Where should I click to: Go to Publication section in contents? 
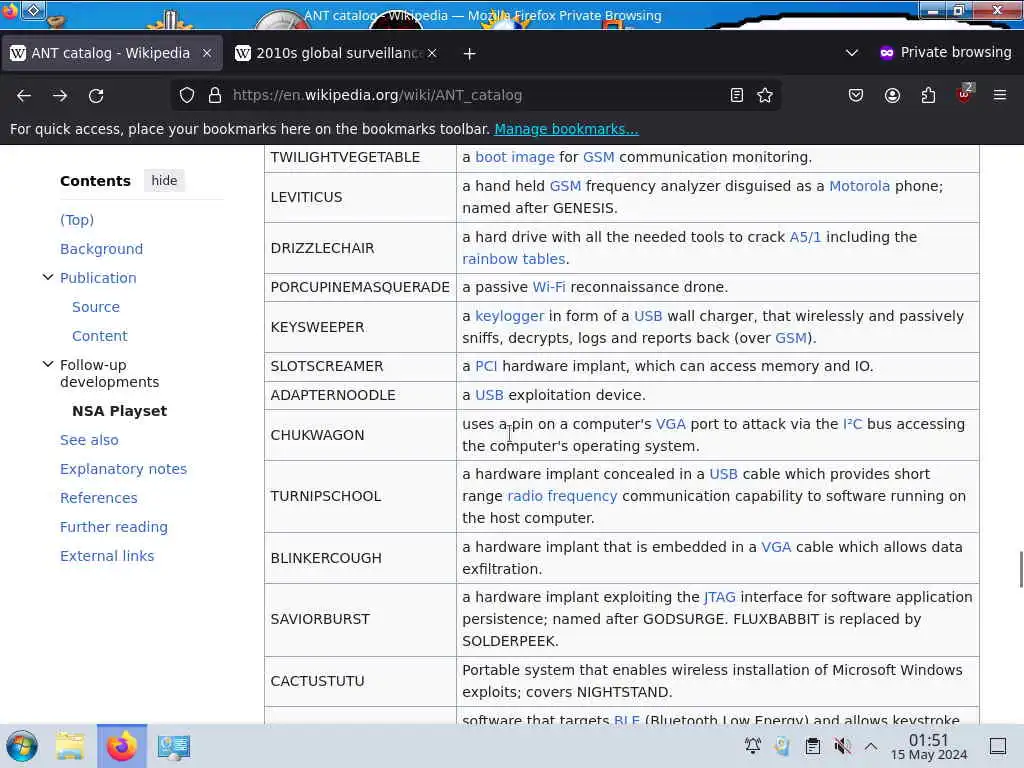[x=98, y=278]
